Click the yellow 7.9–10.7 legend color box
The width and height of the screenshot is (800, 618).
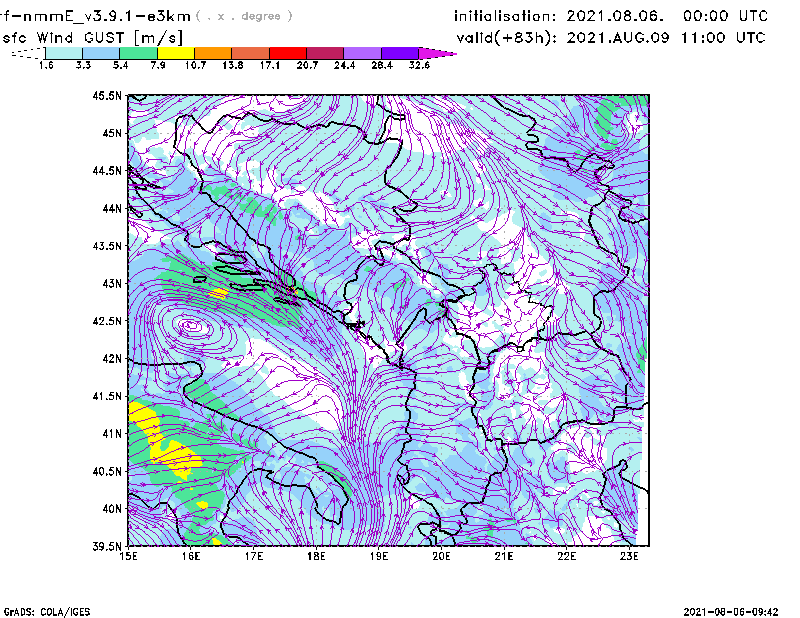click(x=176, y=53)
